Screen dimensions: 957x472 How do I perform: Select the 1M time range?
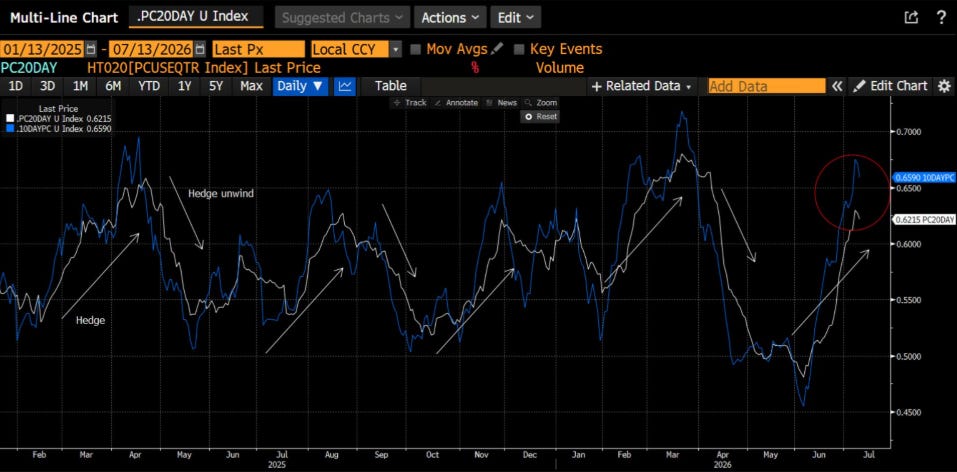click(x=80, y=86)
